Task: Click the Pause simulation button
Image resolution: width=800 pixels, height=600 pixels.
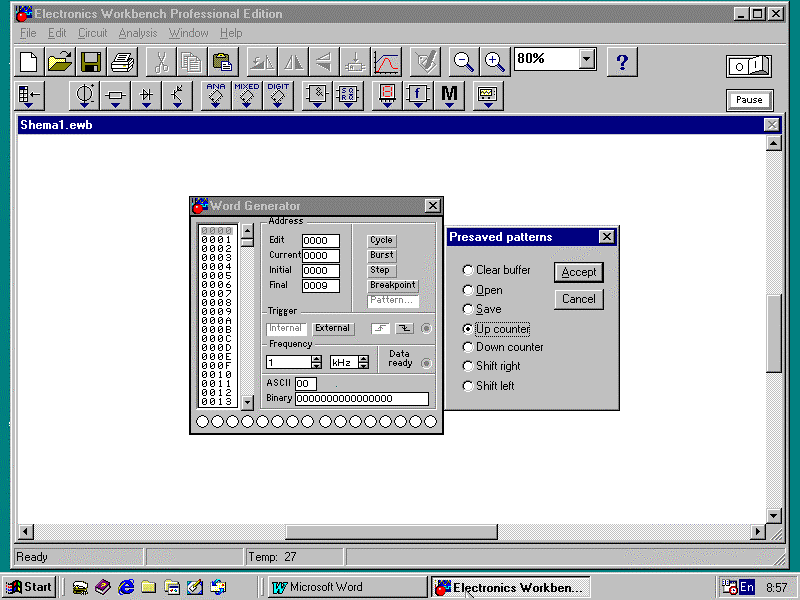Action: 749,100
